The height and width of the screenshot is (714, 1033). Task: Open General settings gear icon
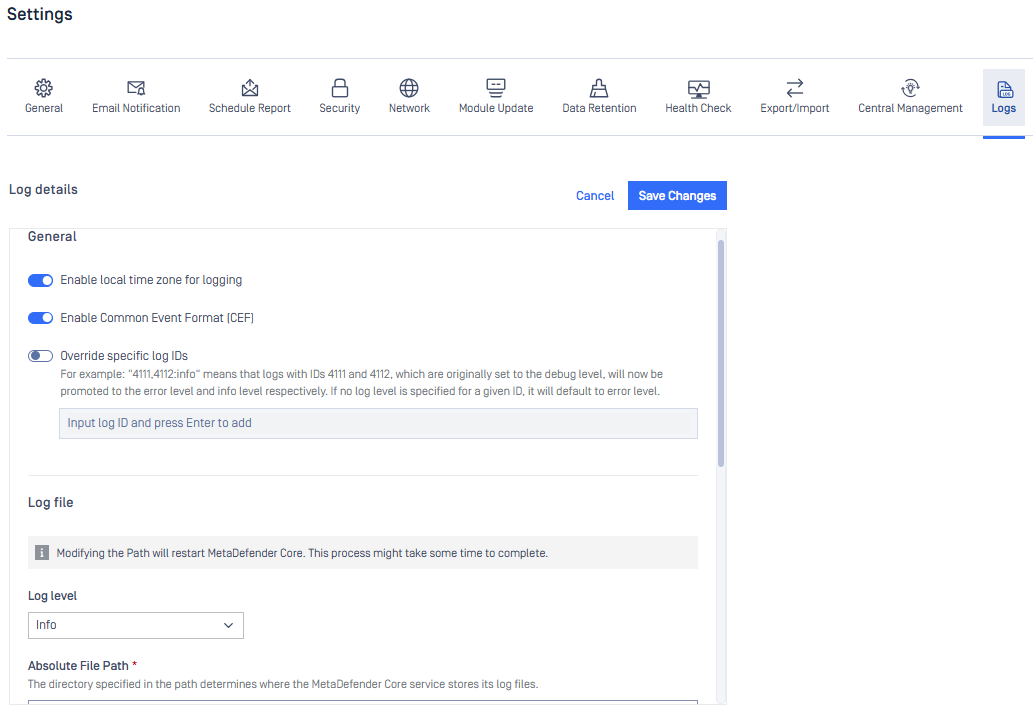[x=43, y=88]
